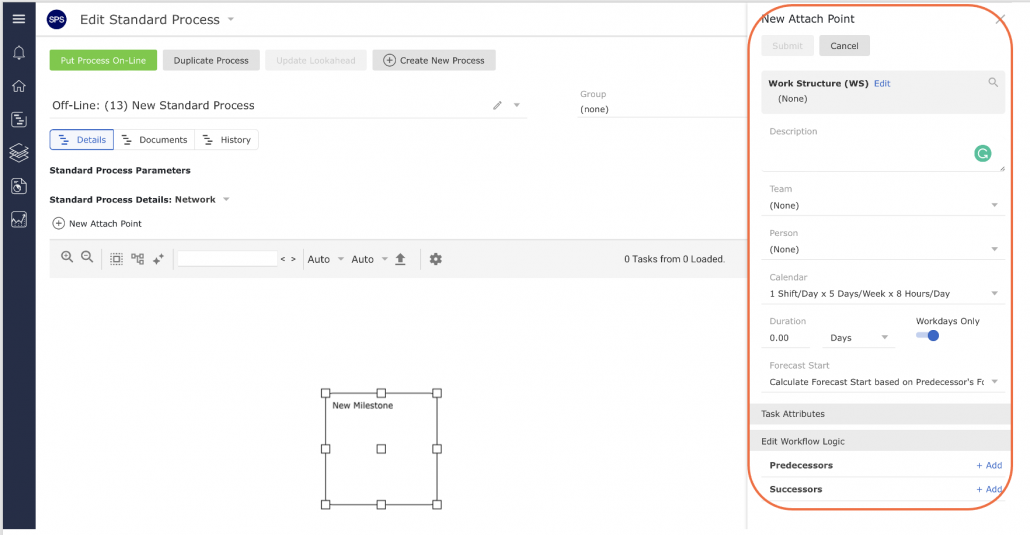Click the Group (none) field
This screenshot has width=1030, height=535.
[660, 109]
